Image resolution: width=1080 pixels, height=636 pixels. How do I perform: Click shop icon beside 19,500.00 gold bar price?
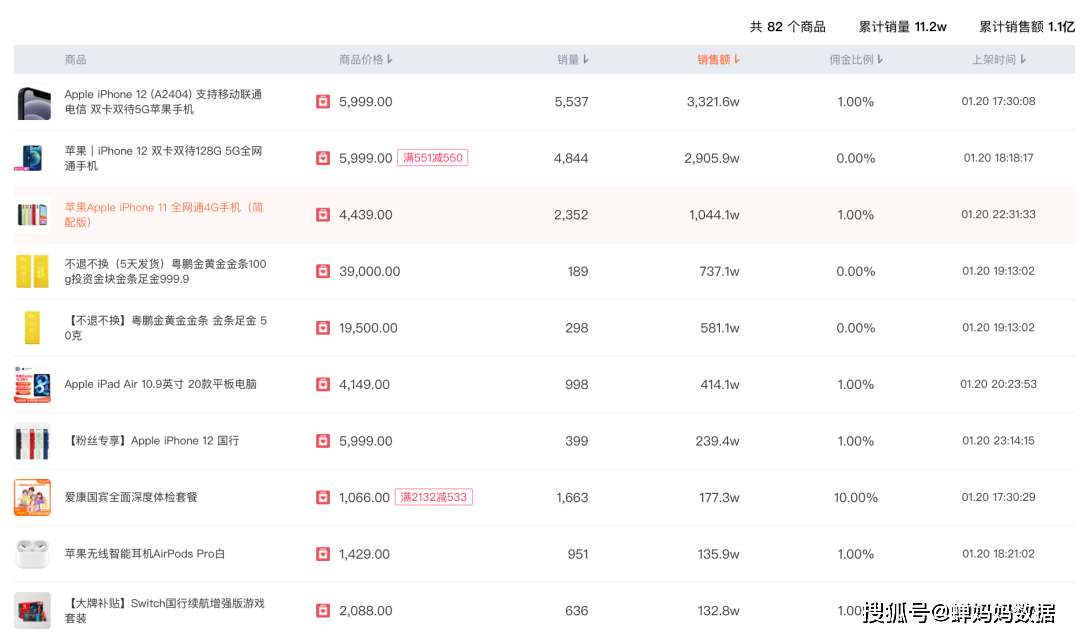tap(323, 328)
